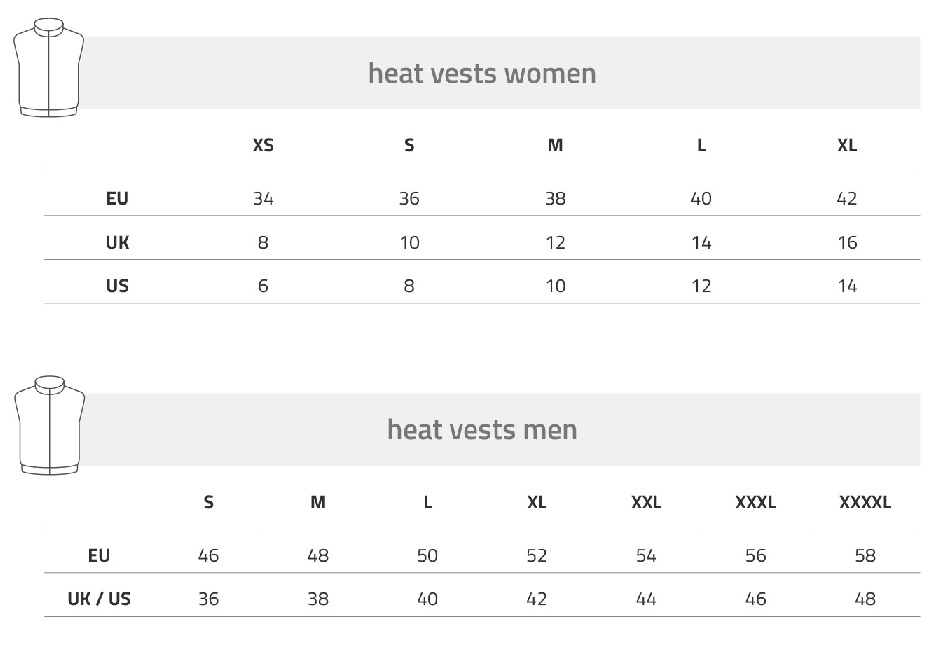The height and width of the screenshot is (645, 942).
Task: Click the heat vests men heading
Action: (x=481, y=430)
